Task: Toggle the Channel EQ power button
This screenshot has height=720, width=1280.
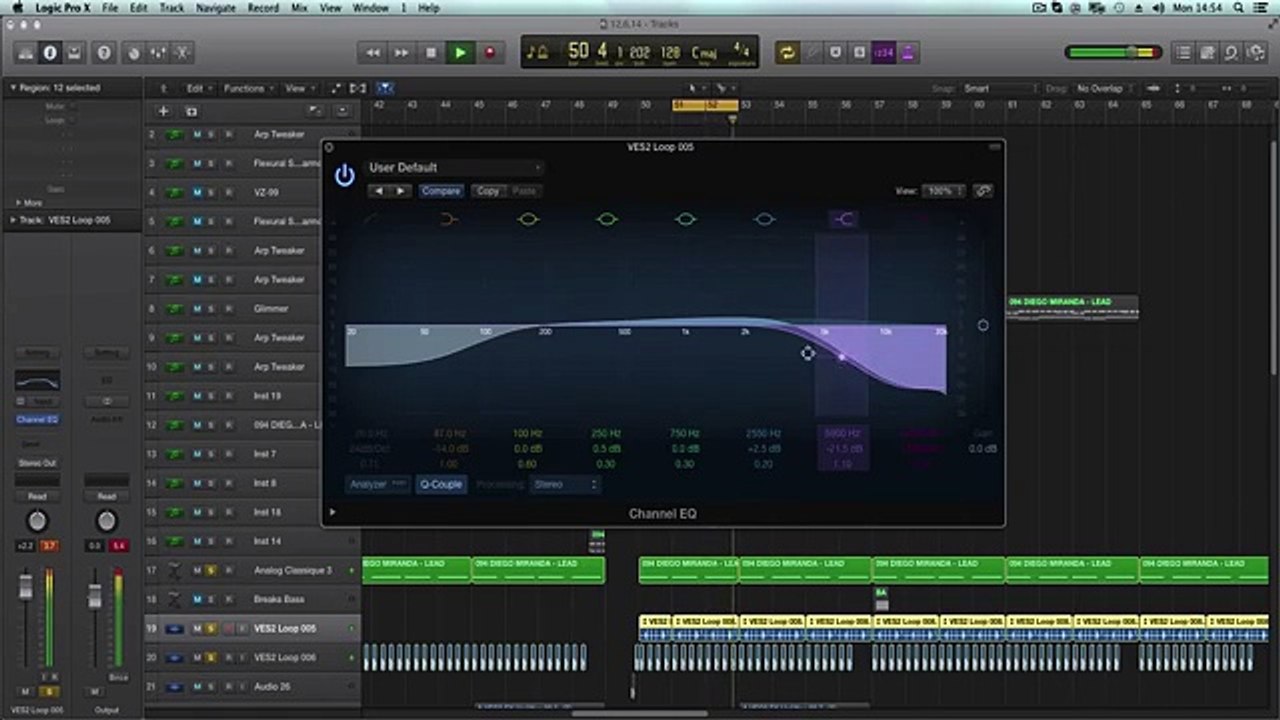Action: click(345, 176)
